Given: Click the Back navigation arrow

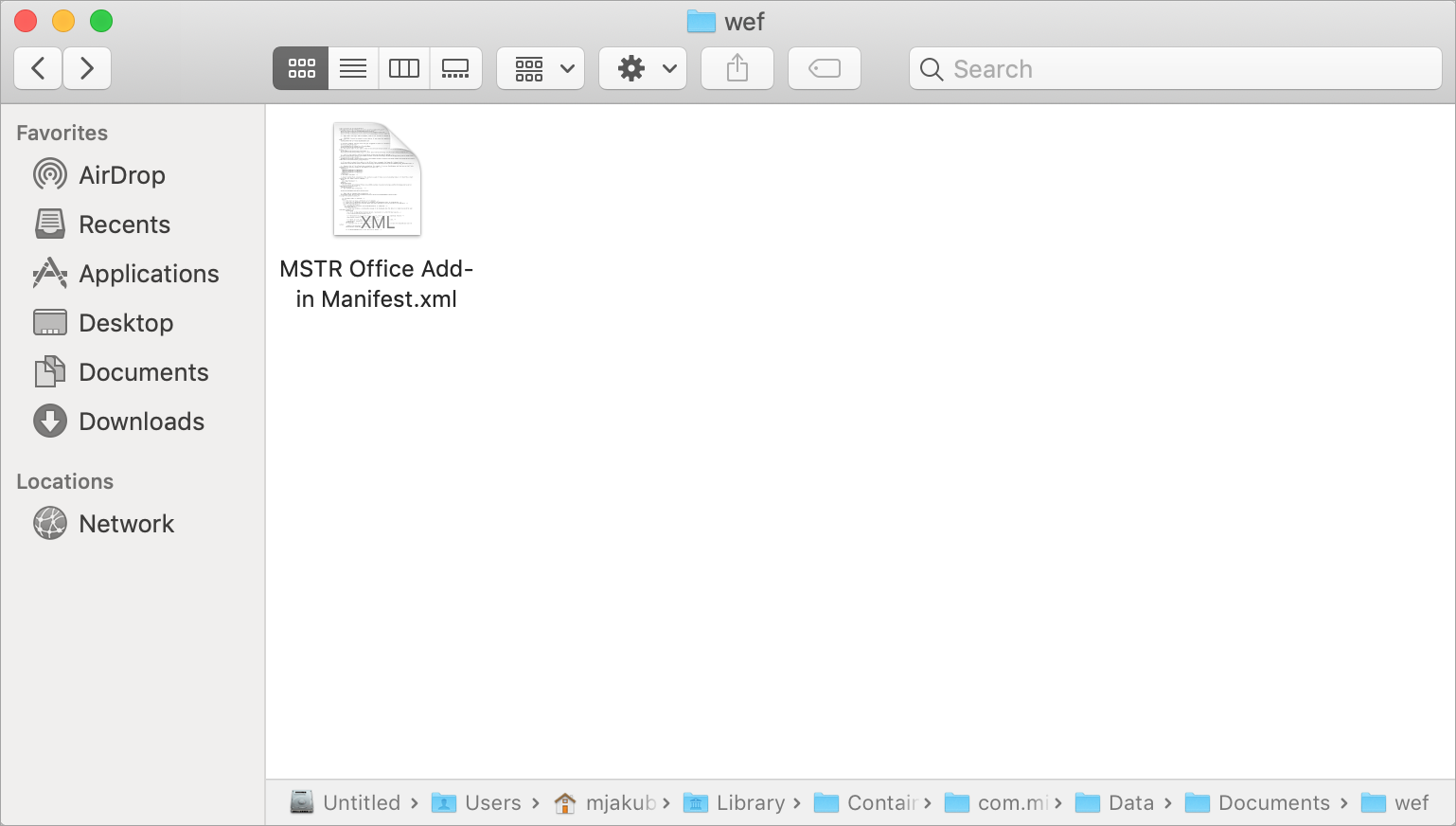Looking at the screenshot, I should 37,67.
